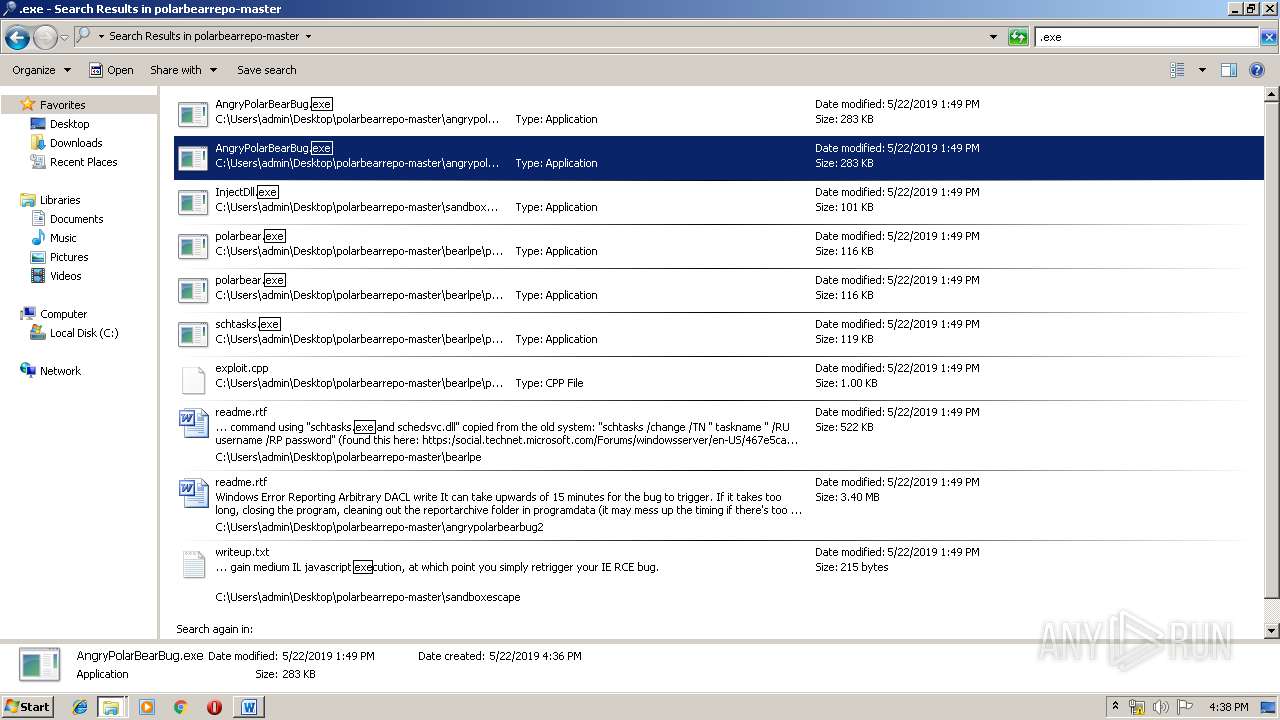This screenshot has width=1280, height=720.
Task: Expand the address bar path dropdown
Action: 308,36
